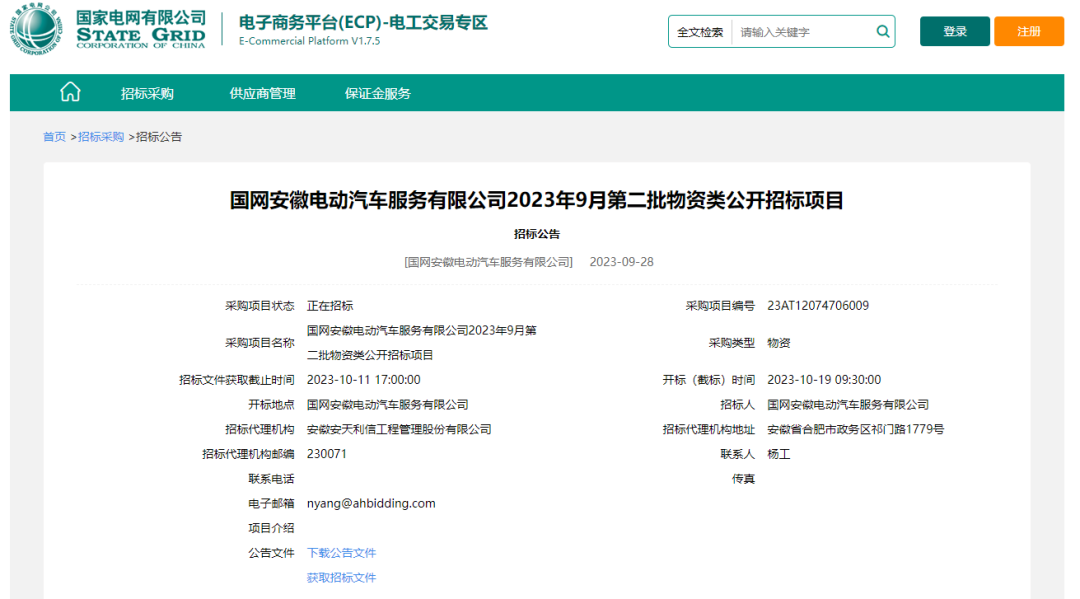Viewport: 1080px width, 599px height.
Task: Click deadline value 2023-10-11 17:00:00
Action: (363, 380)
